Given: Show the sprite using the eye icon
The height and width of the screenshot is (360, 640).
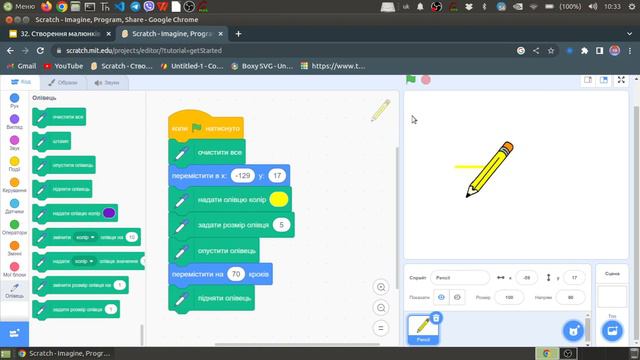Looking at the screenshot, I should coord(441,297).
